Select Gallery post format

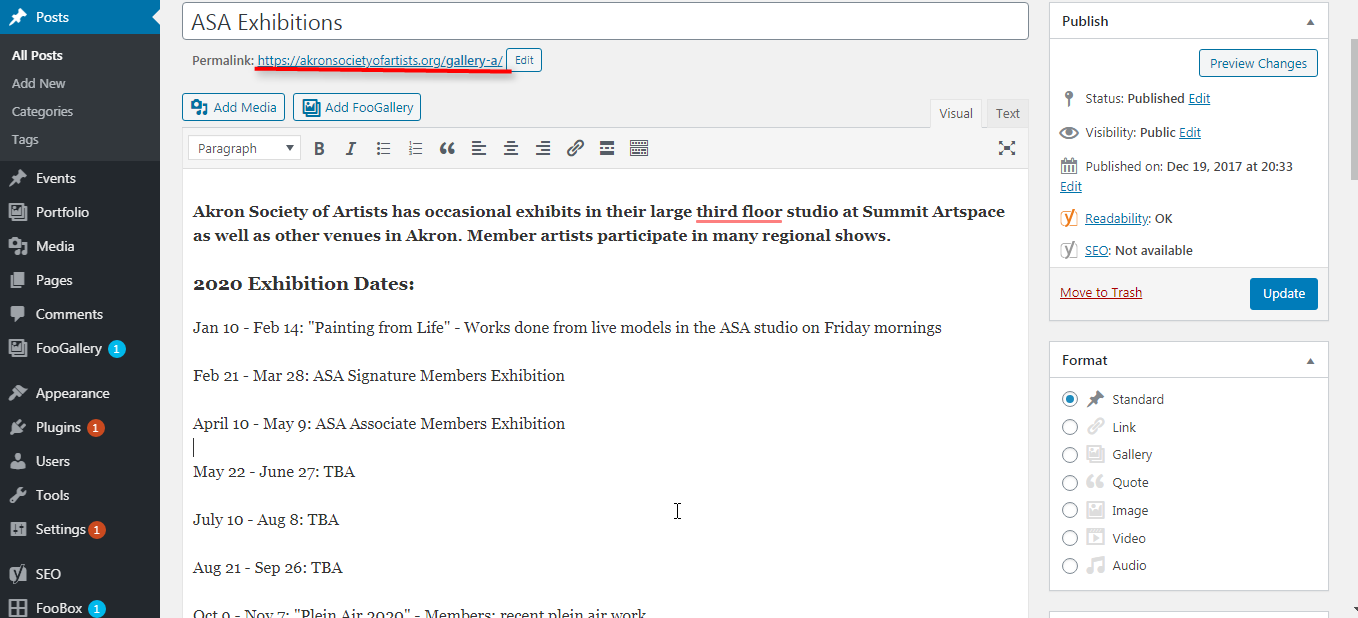(1070, 454)
